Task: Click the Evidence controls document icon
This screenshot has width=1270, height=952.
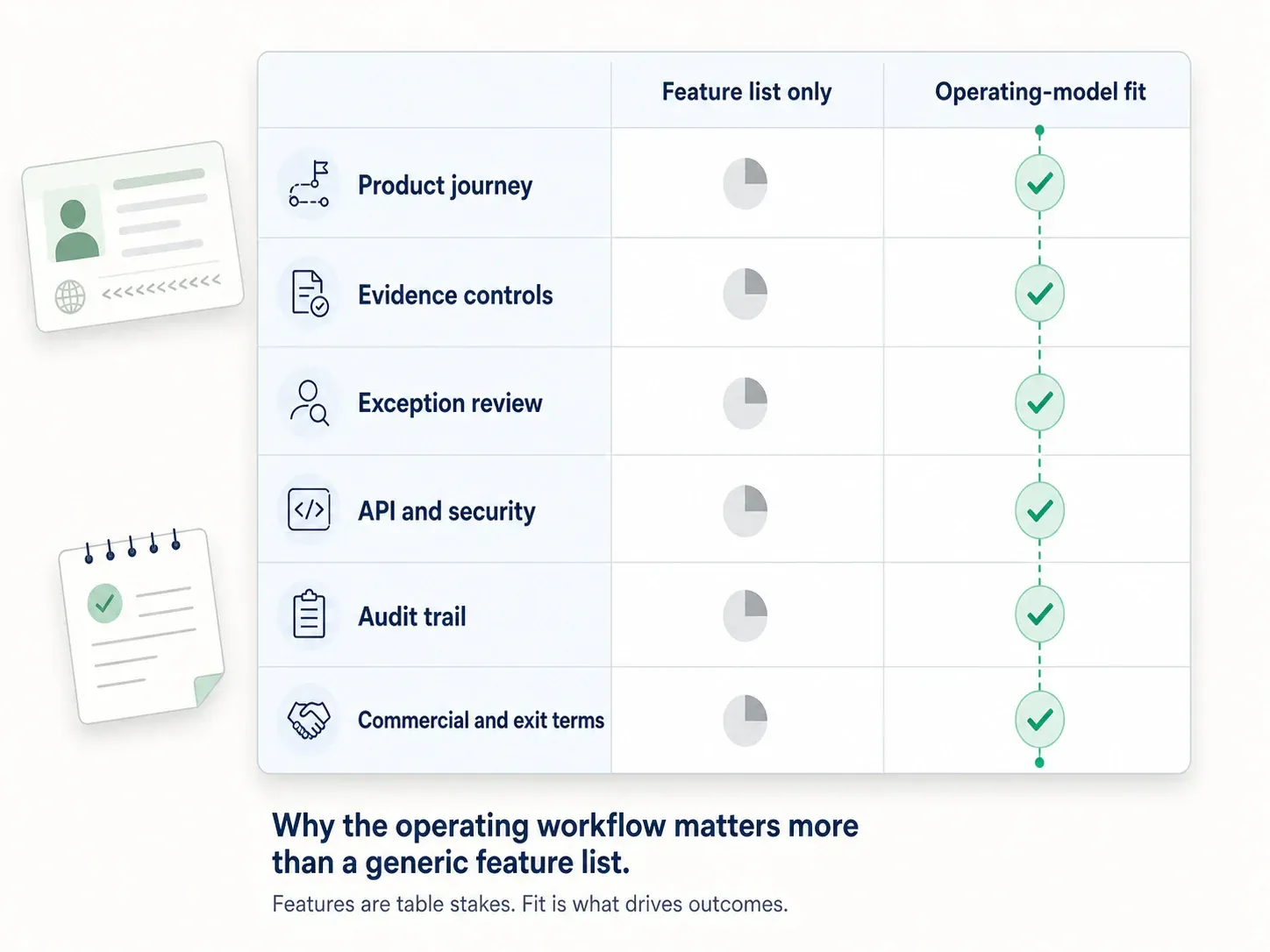Action: pyautogui.click(x=310, y=293)
